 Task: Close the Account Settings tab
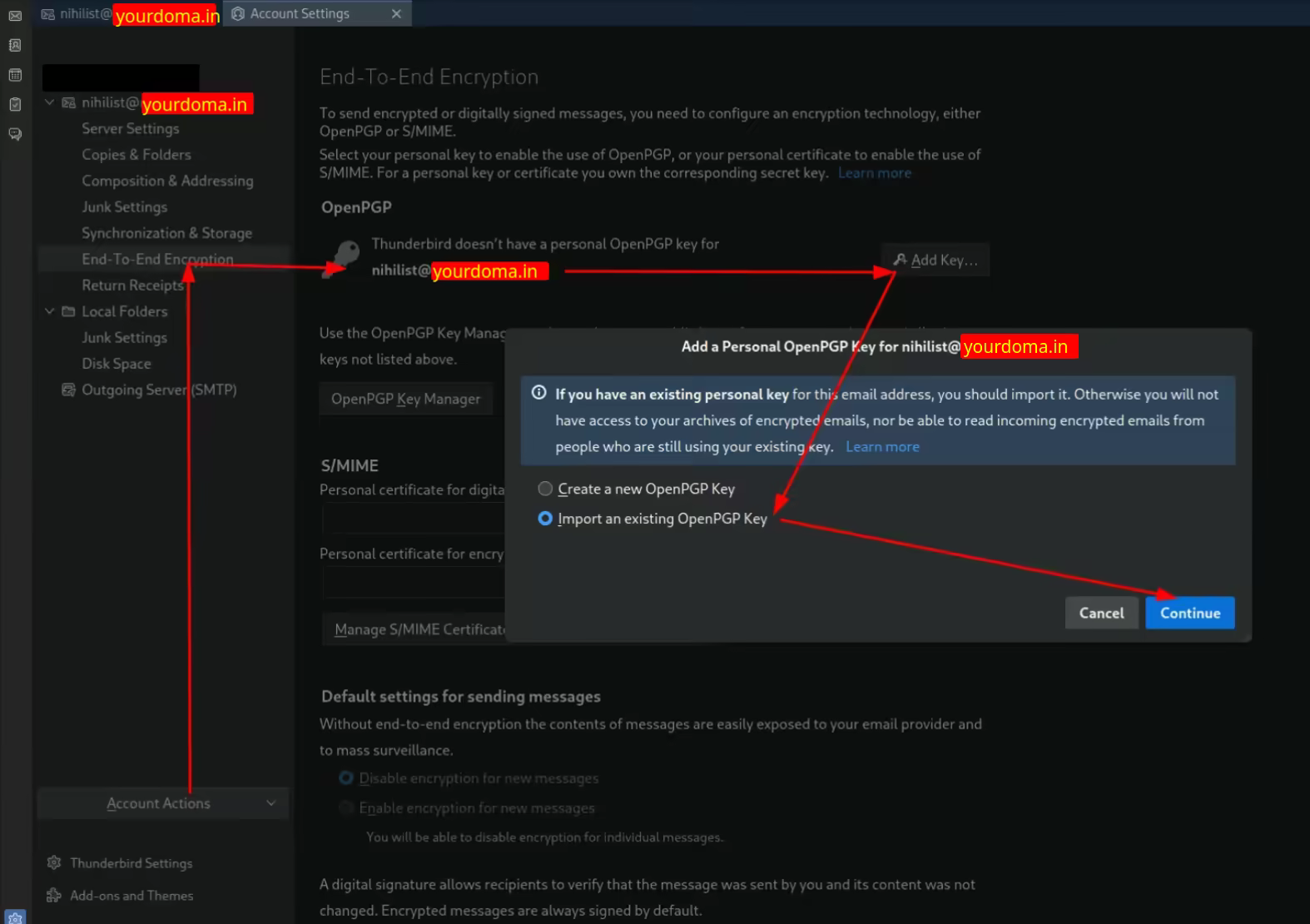[x=396, y=14]
